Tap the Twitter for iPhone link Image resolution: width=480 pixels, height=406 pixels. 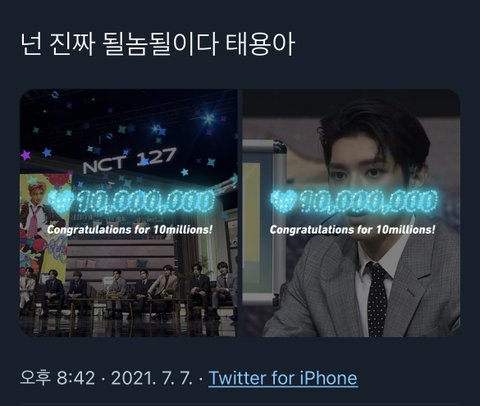(x=283, y=378)
